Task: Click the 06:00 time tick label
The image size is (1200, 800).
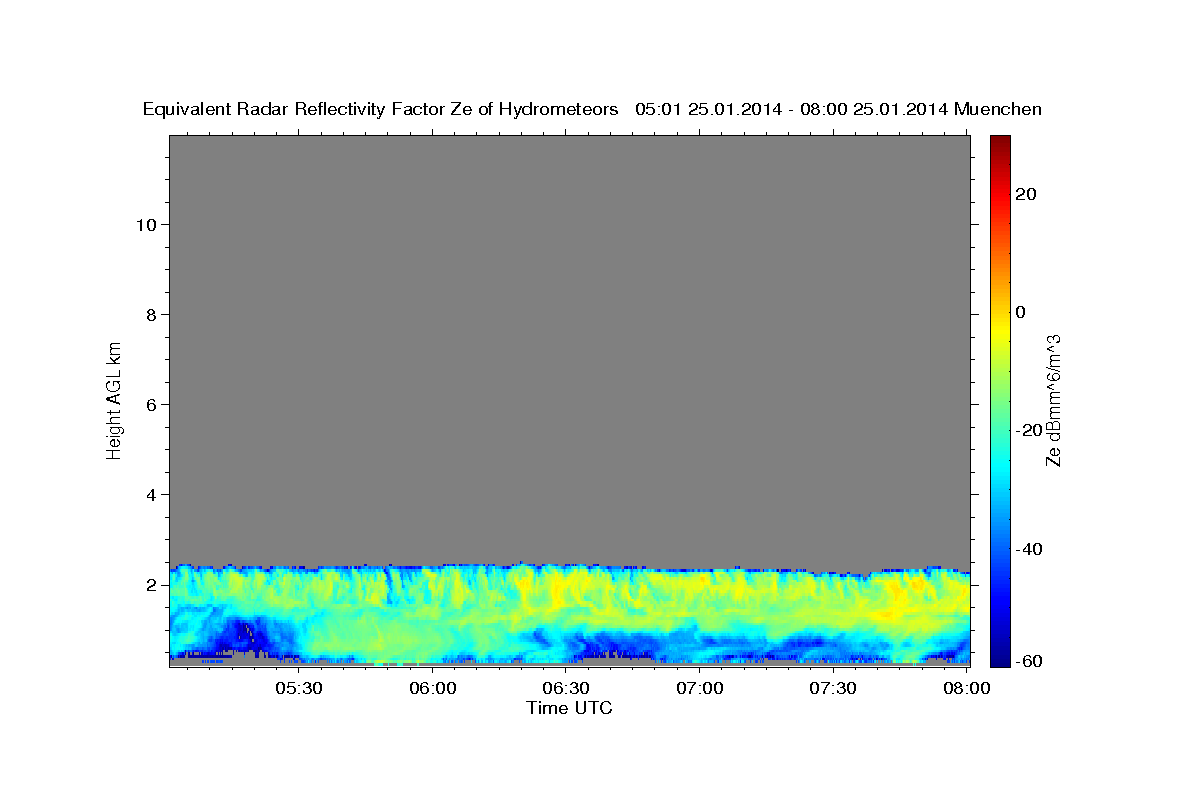Action: [433, 688]
